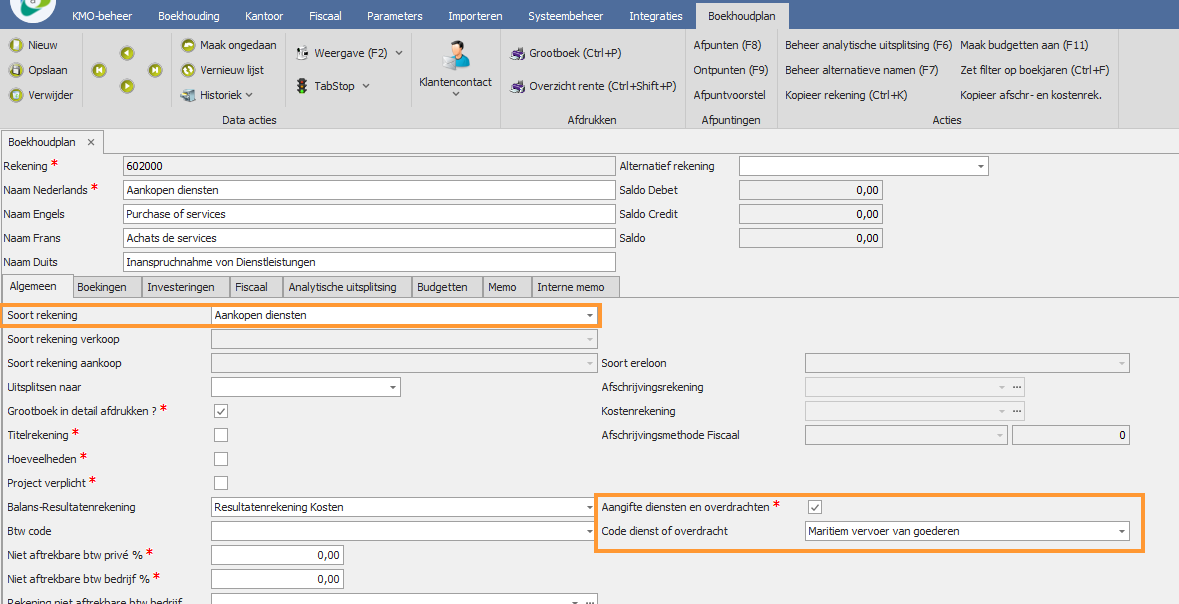Click the Verwijder trash icon

pos(16,96)
